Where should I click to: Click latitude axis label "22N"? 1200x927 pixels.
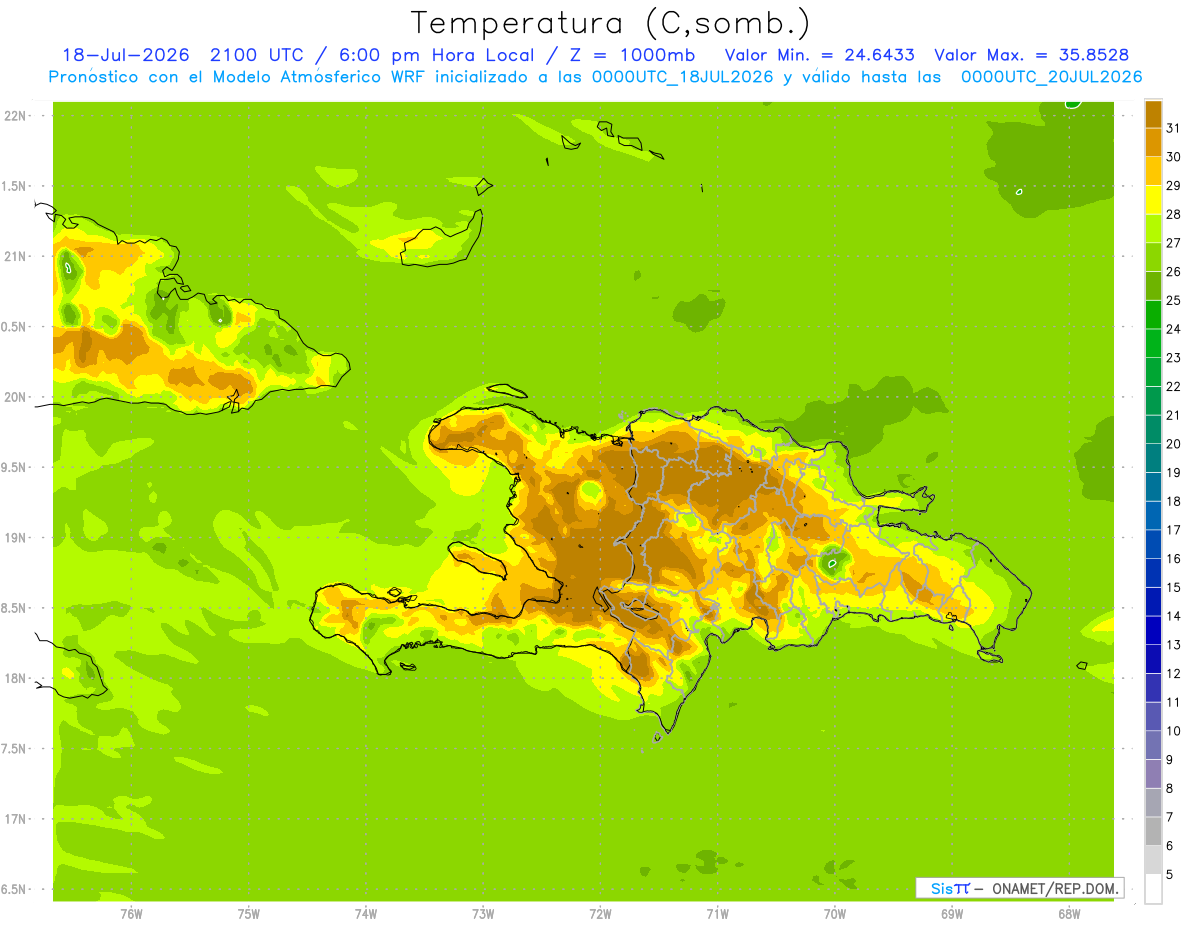point(14,116)
